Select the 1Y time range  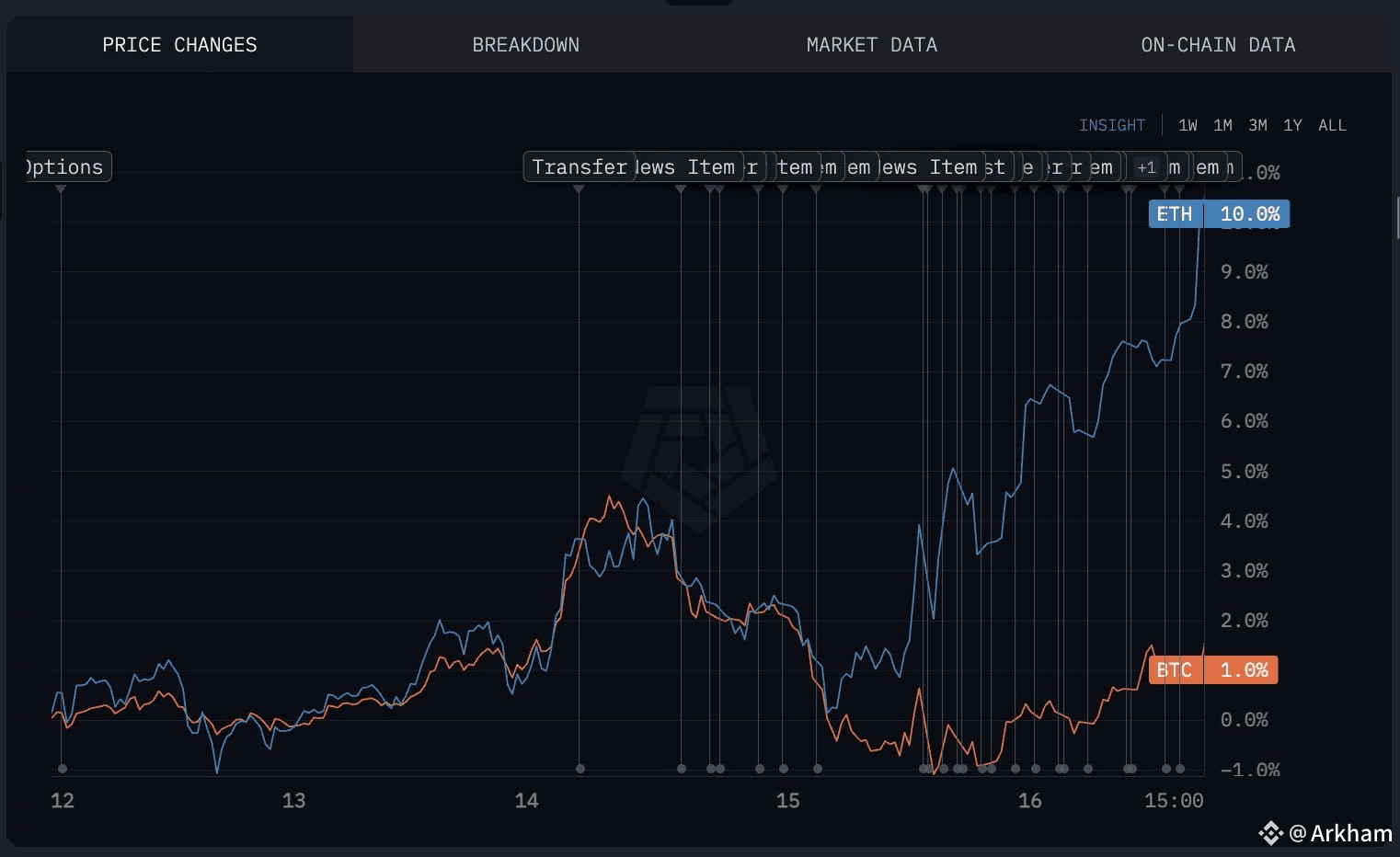(1292, 125)
